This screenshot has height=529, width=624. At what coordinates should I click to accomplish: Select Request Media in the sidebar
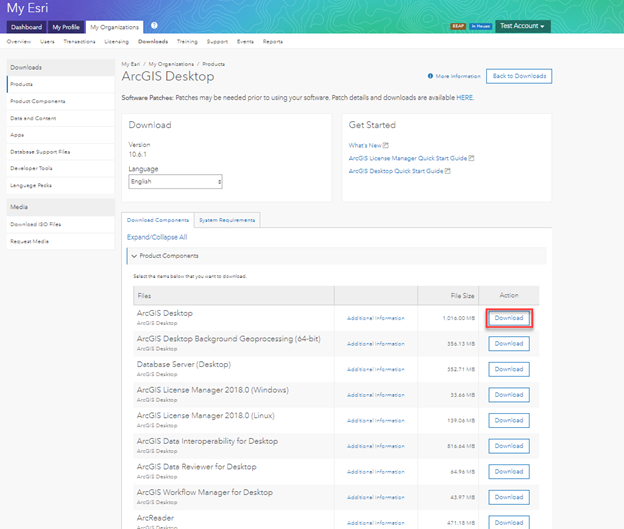tap(60, 242)
